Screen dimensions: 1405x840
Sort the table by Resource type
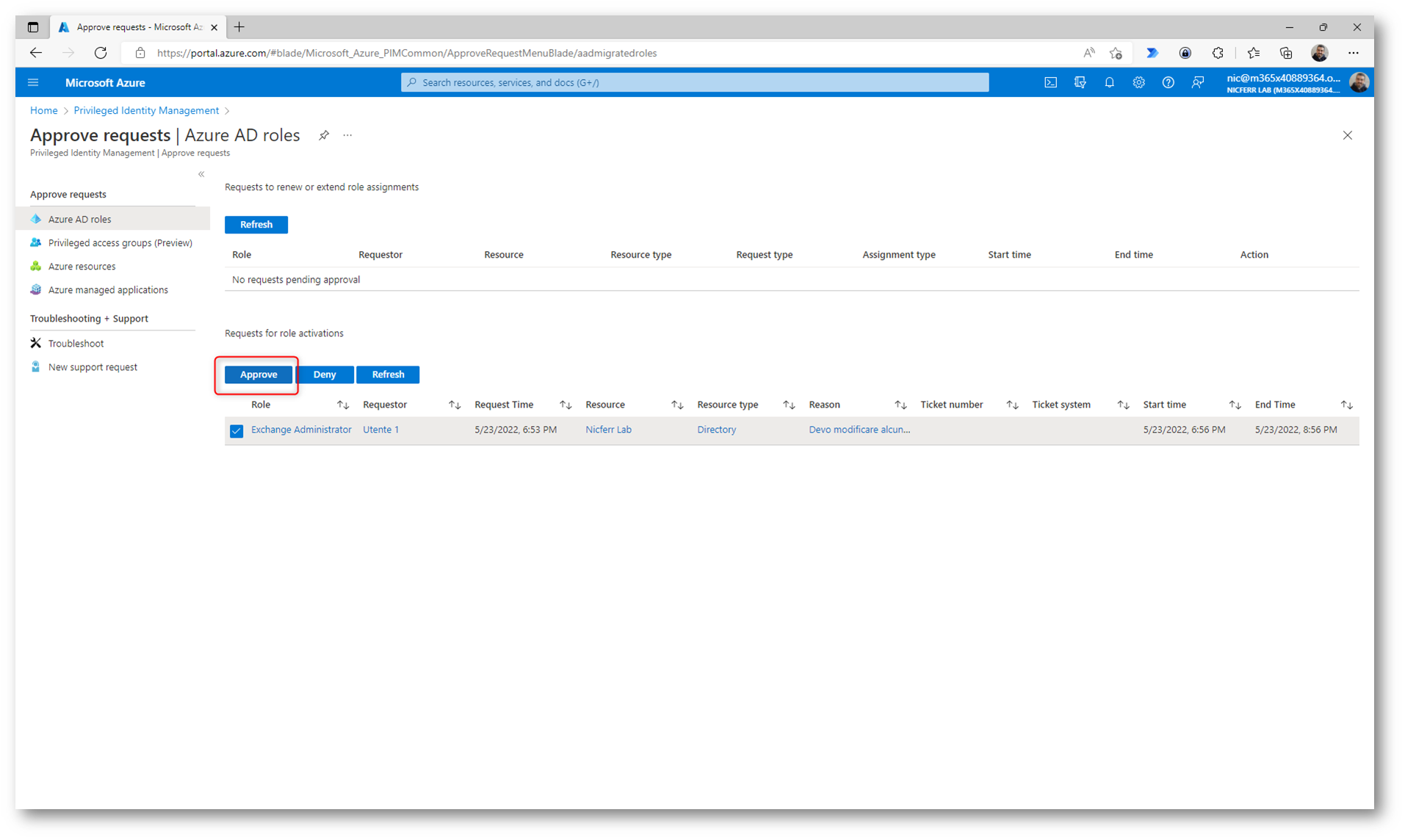click(x=789, y=405)
